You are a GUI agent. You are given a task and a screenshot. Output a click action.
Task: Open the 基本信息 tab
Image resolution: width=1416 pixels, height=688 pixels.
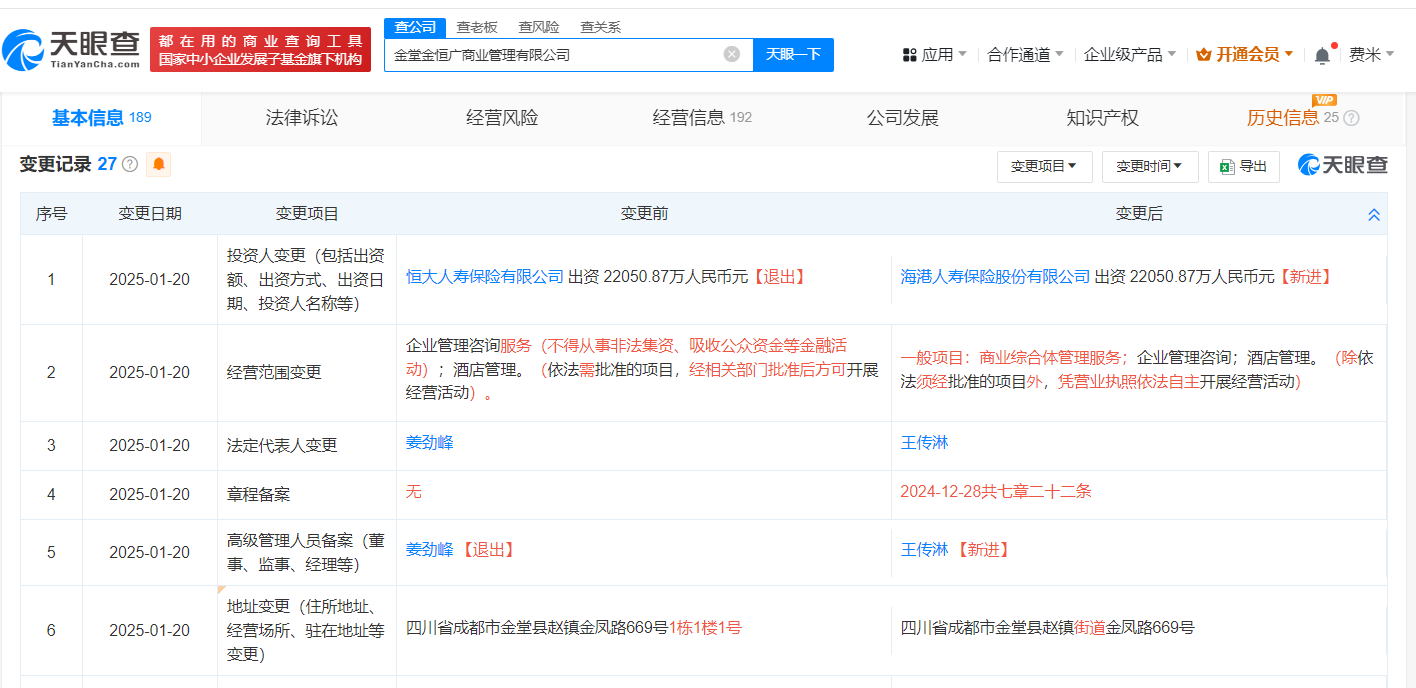(x=101, y=118)
